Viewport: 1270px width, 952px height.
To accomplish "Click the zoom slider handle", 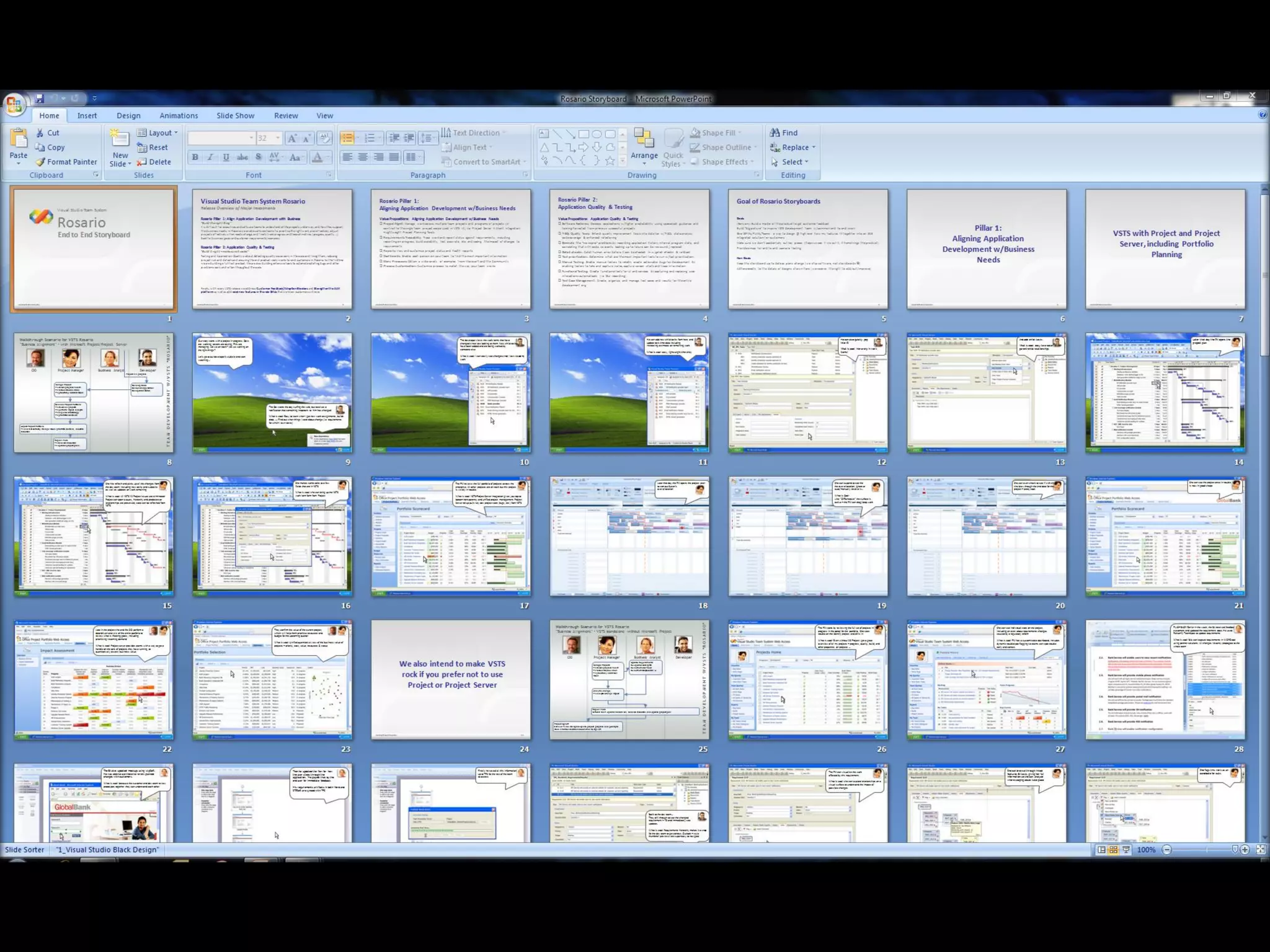I will pyautogui.click(x=1235, y=850).
